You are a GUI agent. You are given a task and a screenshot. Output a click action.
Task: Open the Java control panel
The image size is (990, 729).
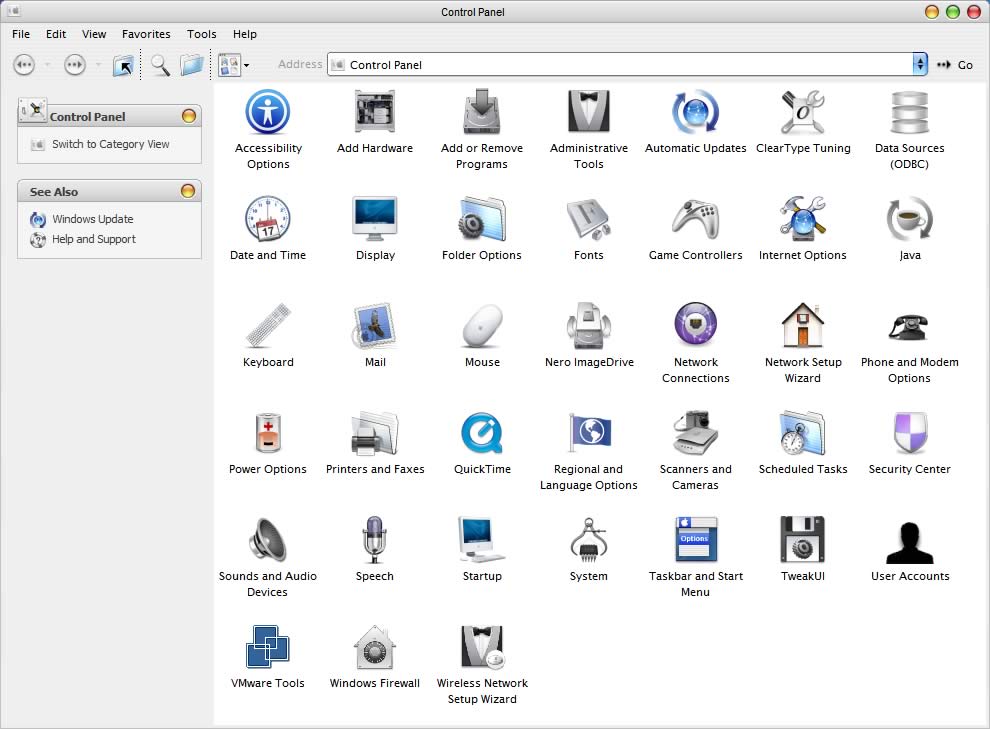coord(909,219)
